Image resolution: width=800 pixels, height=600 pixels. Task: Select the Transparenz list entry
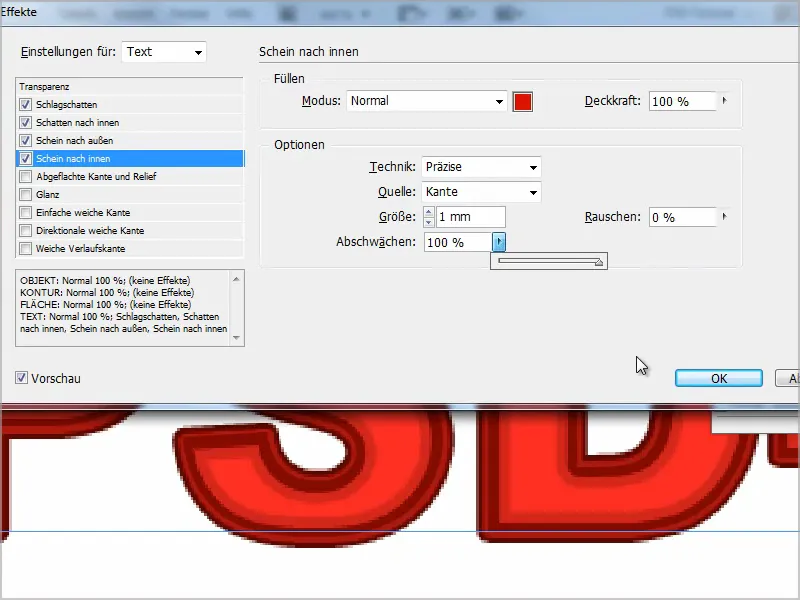pos(130,87)
